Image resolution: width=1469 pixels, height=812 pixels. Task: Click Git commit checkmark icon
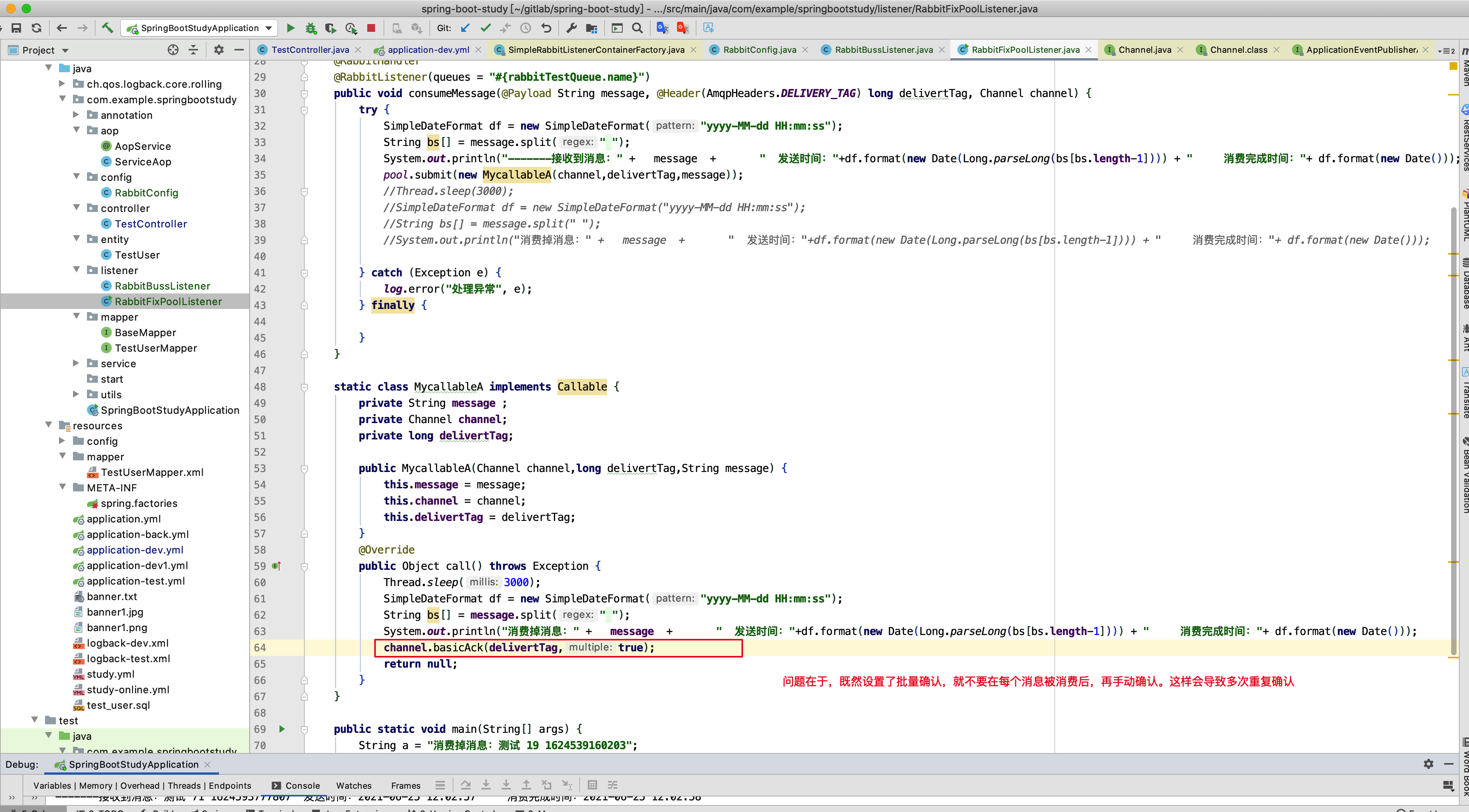pos(485,28)
